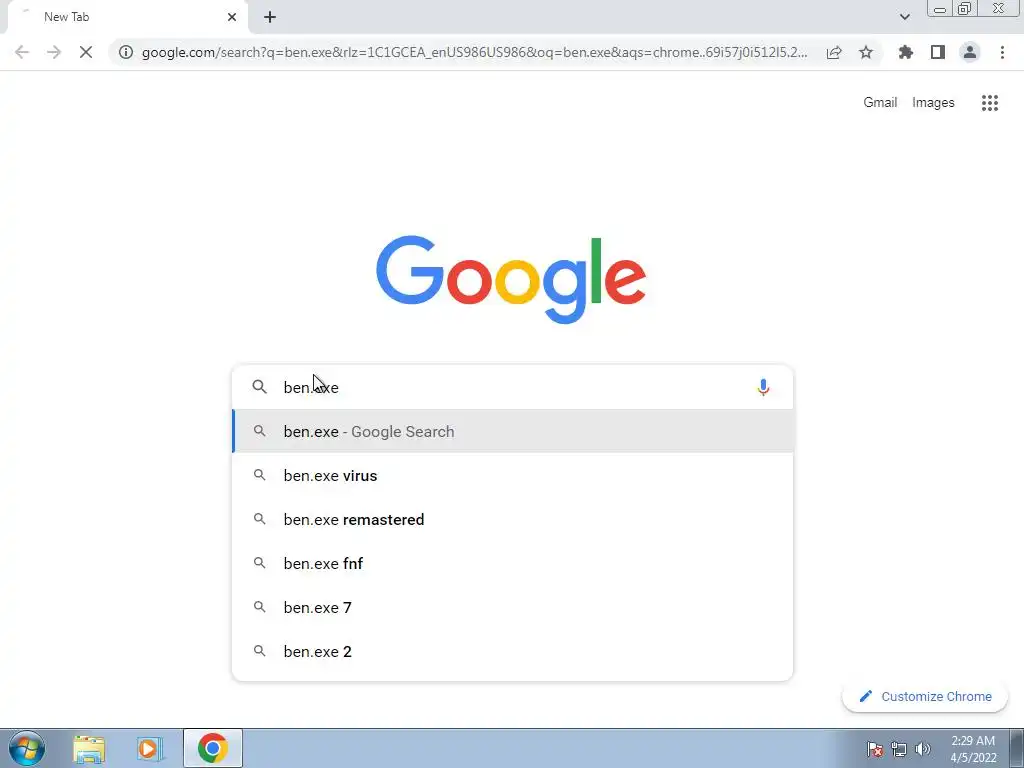View site information icon in address bar
Screen dimensions: 1024x768
coord(126,52)
